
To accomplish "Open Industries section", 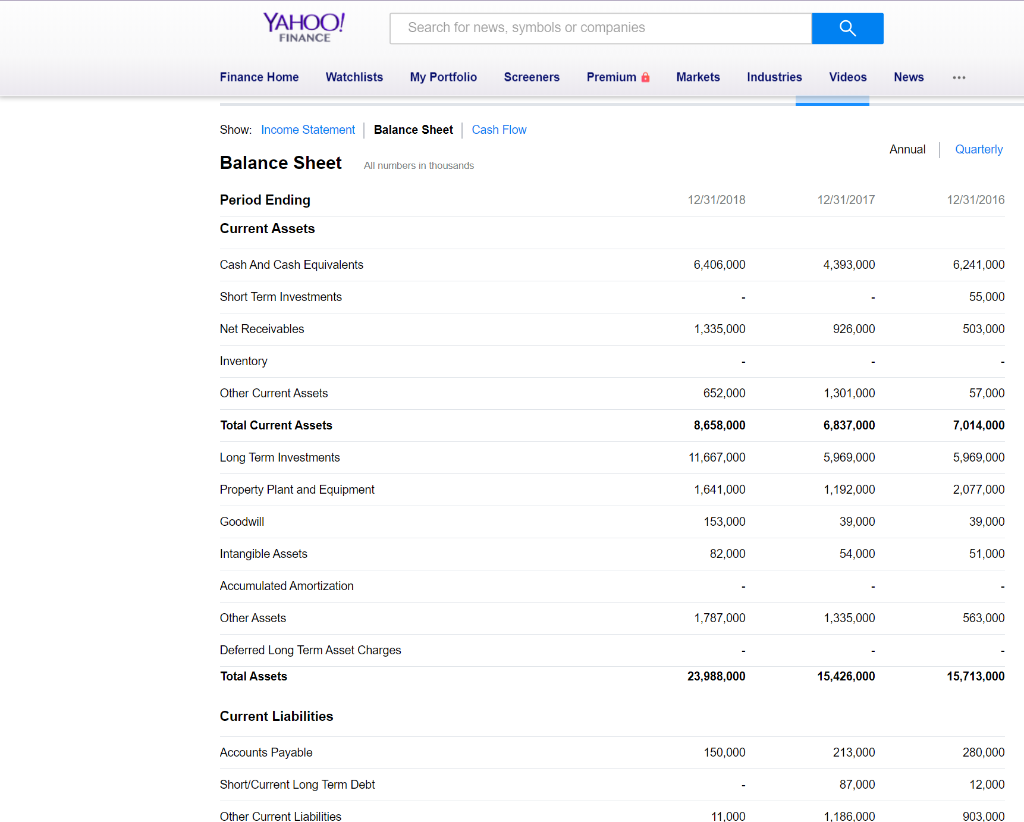I will (774, 77).
